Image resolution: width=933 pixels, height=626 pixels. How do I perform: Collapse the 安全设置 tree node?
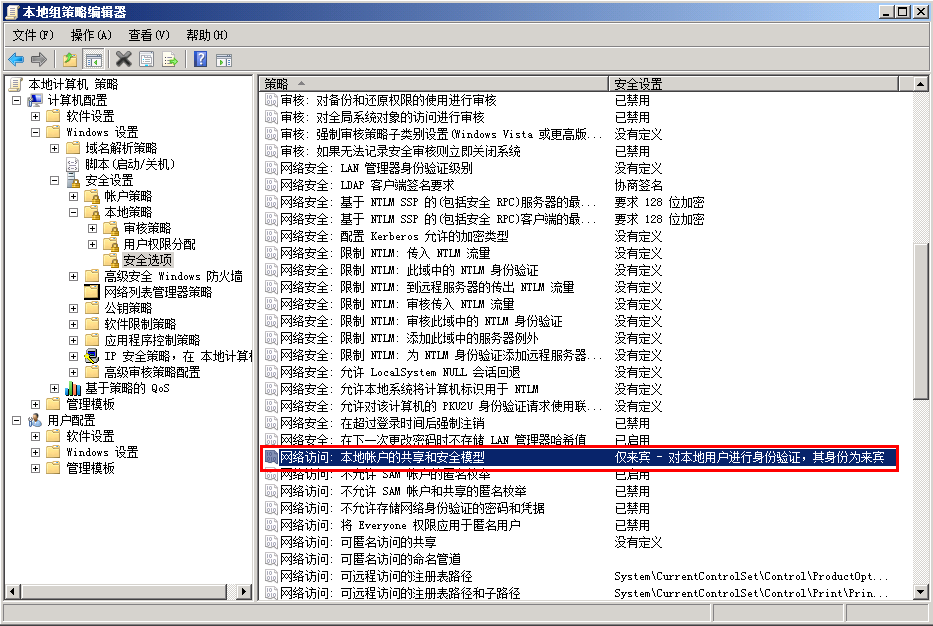(55, 180)
